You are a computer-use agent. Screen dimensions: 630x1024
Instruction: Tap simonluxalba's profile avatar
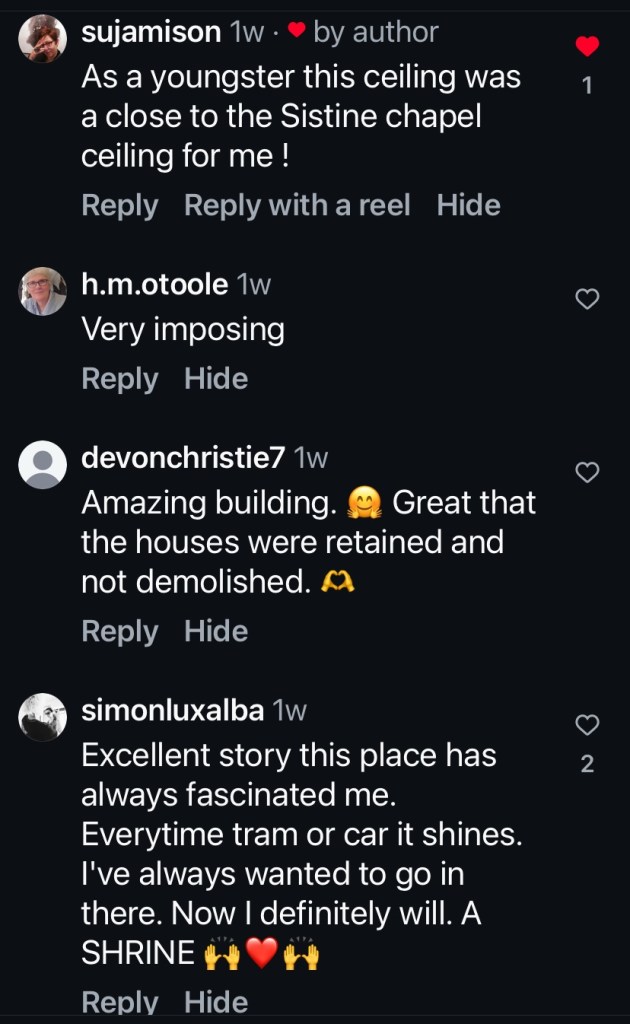click(x=43, y=717)
